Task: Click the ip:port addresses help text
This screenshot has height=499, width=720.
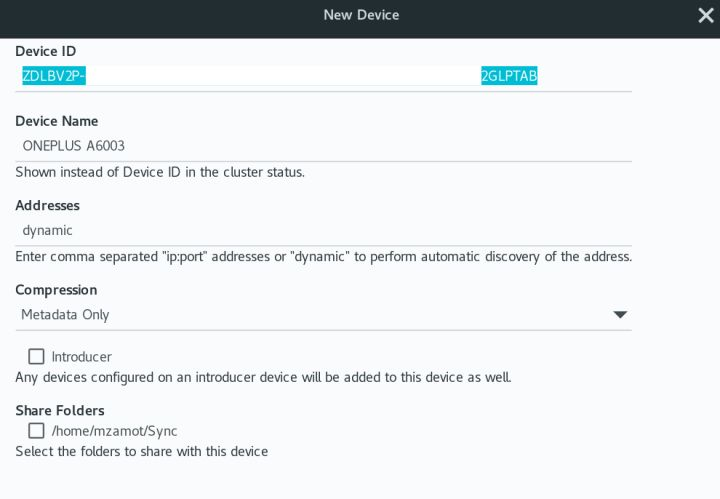Action: tap(323, 256)
